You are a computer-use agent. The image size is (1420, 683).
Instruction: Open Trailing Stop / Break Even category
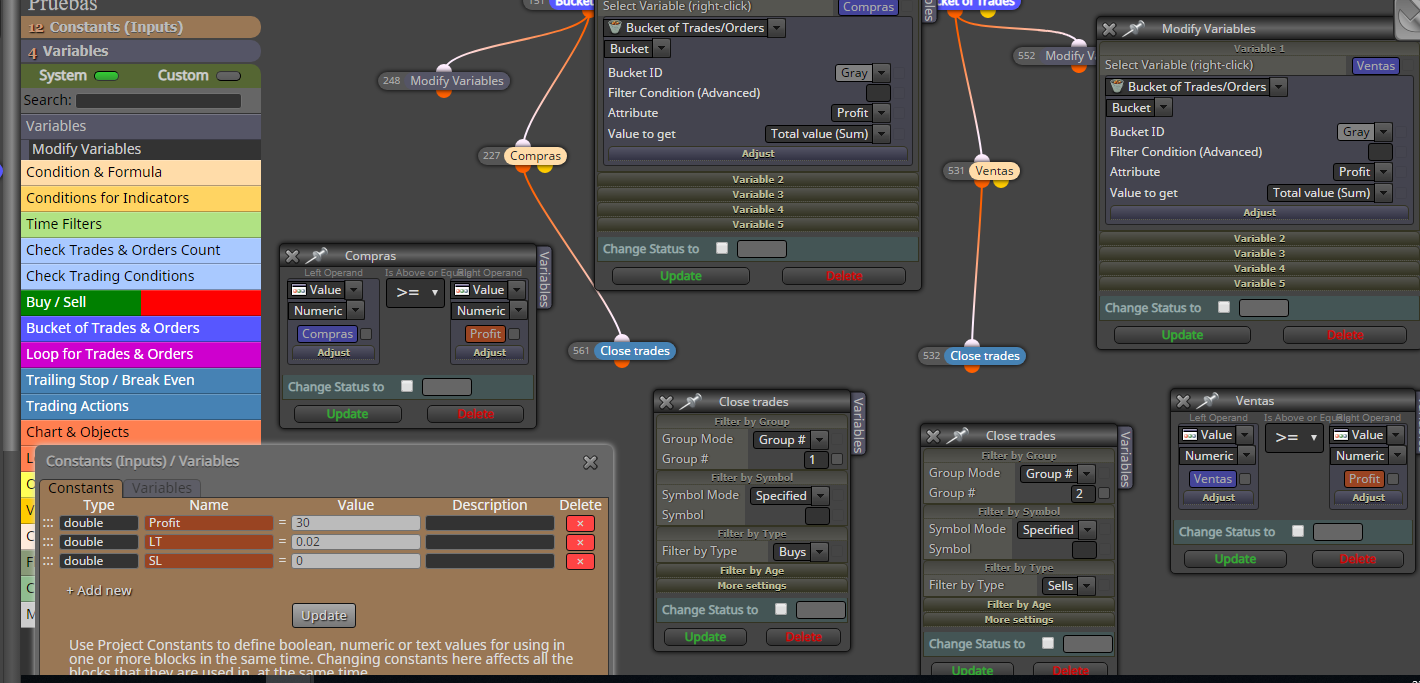point(141,380)
